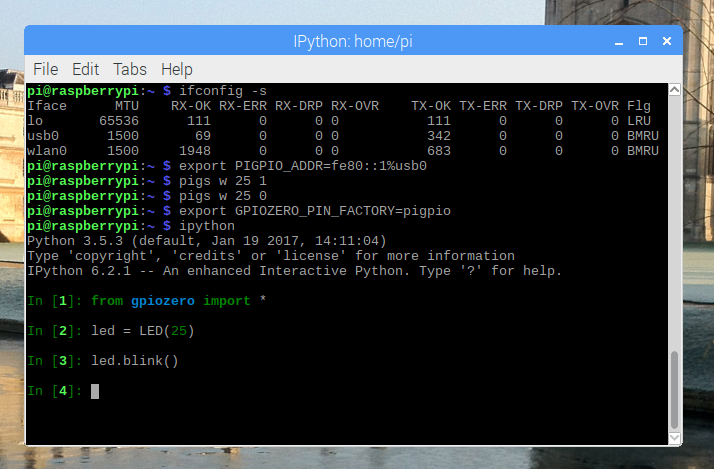Click the 'LRU' flag value
The width and height of the screenshot is (714, 469).
coord(639,121)
